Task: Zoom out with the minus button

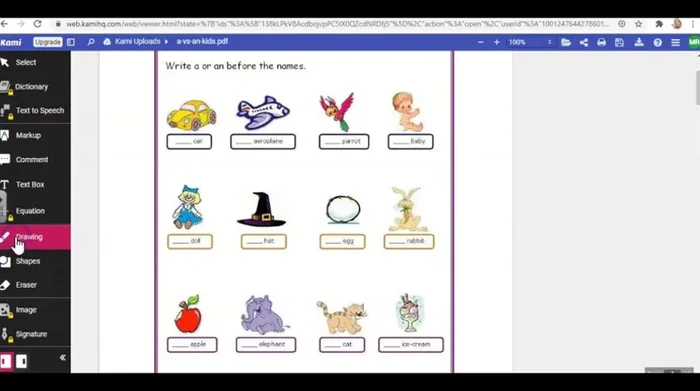Action: [x=481, y=42]
